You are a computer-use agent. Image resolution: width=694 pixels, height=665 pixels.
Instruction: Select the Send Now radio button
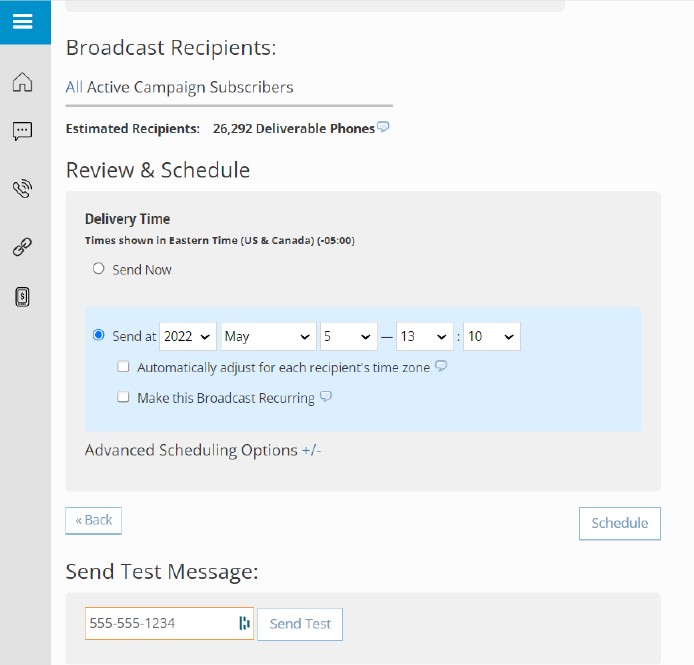(x=98, y=269)
